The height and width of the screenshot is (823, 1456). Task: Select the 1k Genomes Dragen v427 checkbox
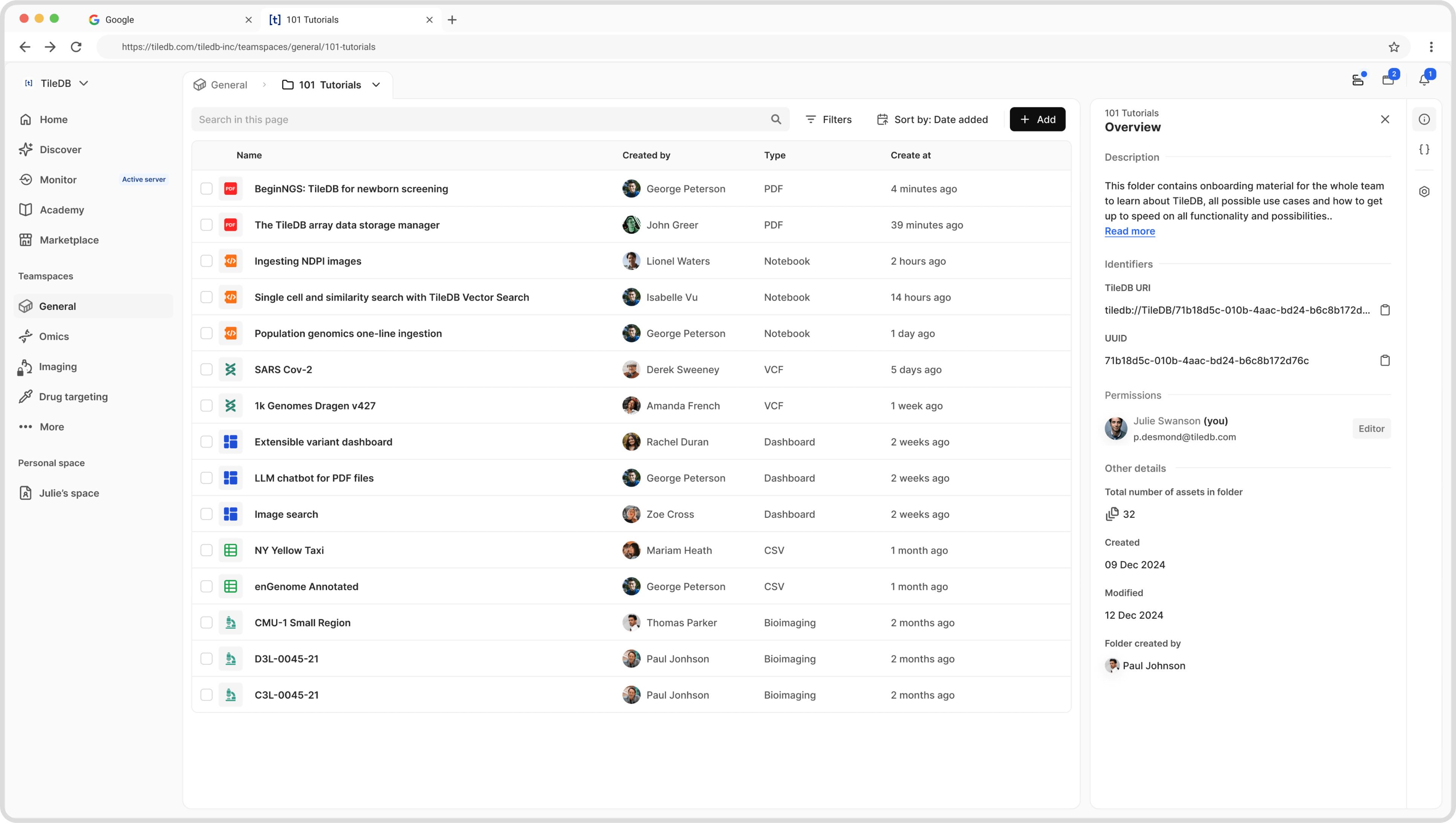206,406
